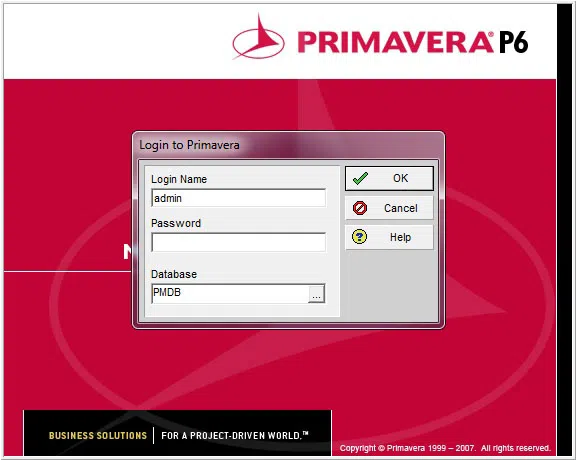
Task: Click the red prohibited icon on Cancel
Action: [x=360, y=208]
